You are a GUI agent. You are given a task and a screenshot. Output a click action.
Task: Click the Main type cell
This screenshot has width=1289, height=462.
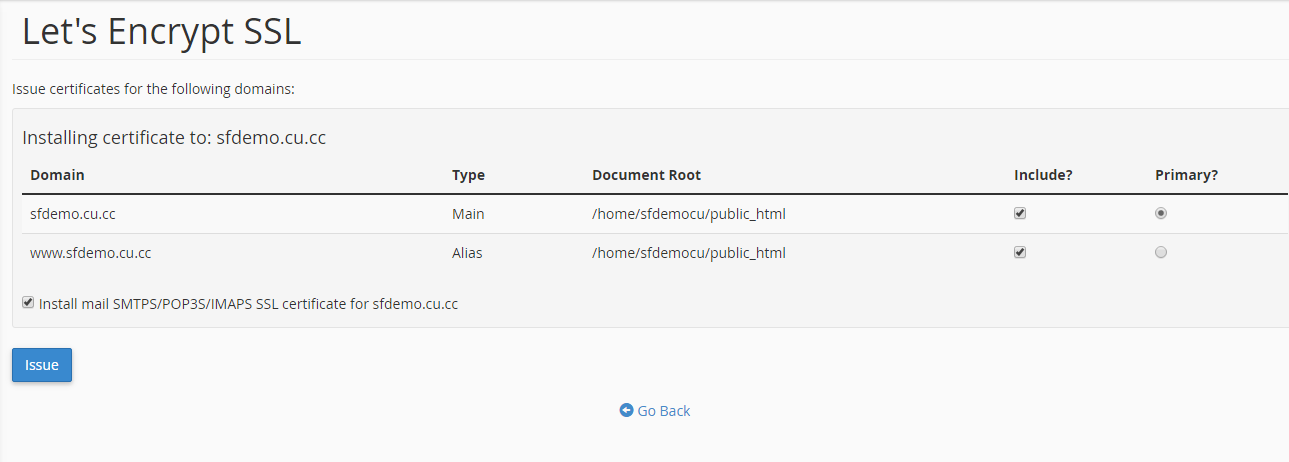[x=468, y=214]
